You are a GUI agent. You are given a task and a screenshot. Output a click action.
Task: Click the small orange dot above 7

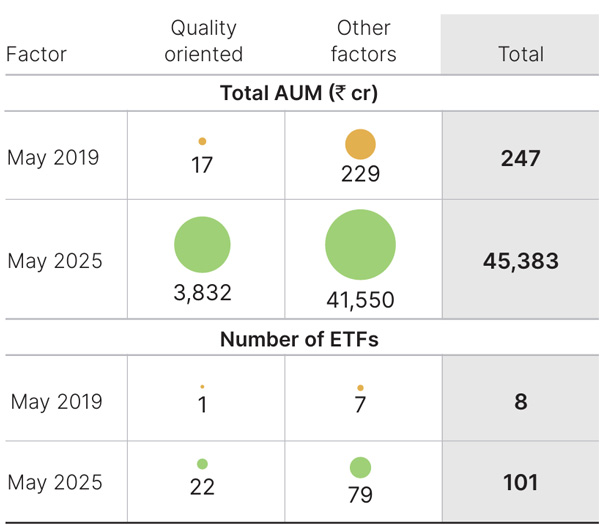360,387
